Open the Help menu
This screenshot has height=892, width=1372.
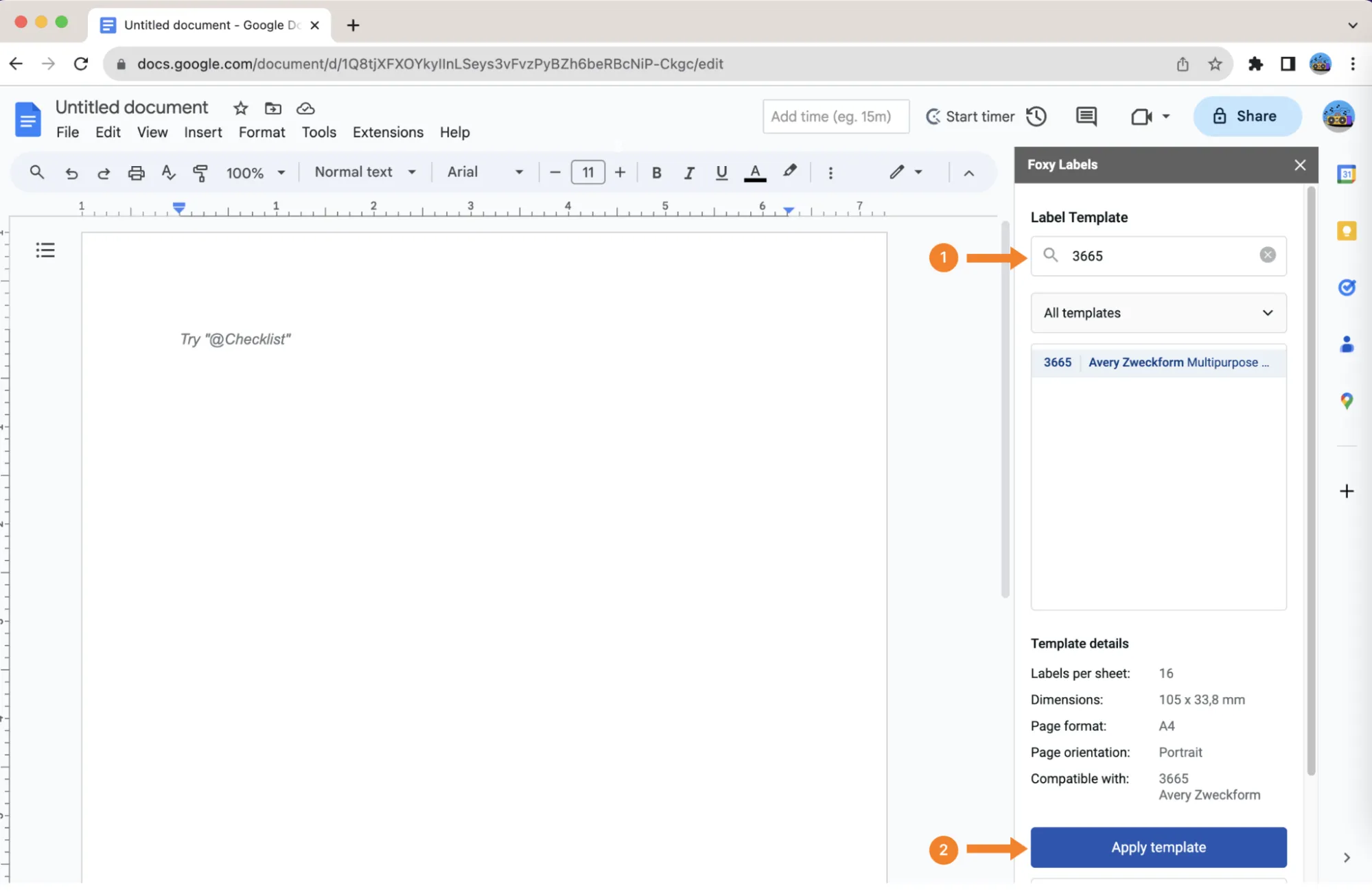[454, 132]
